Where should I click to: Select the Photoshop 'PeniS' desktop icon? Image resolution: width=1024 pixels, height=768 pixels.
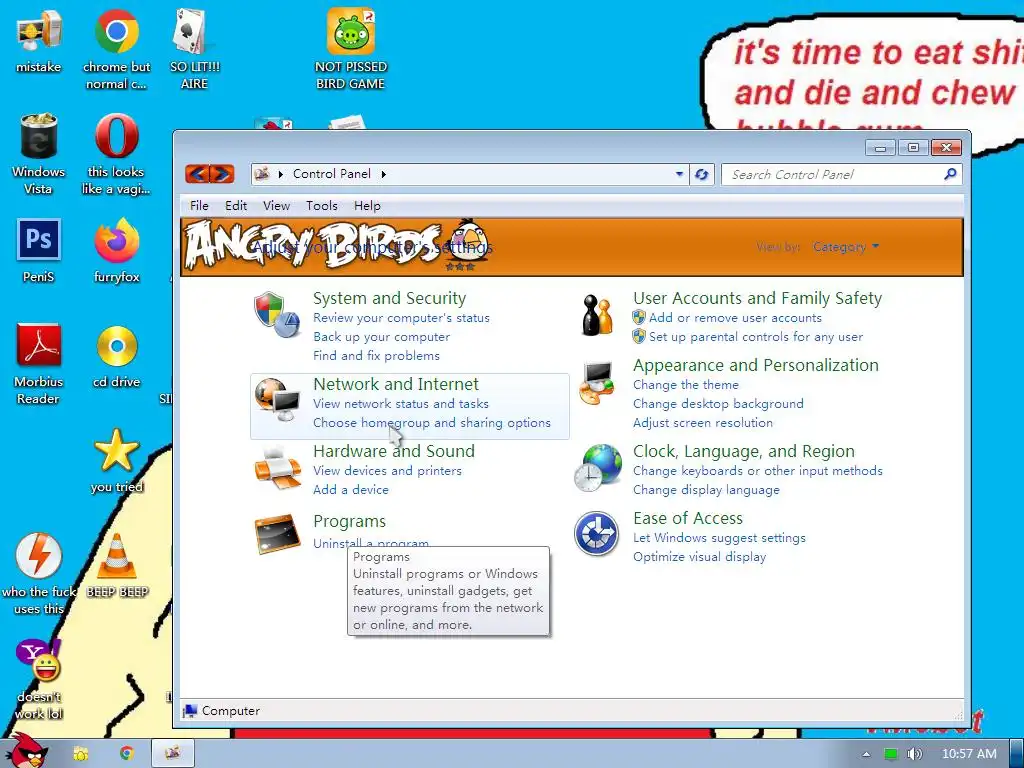click(x=39, y=251)
